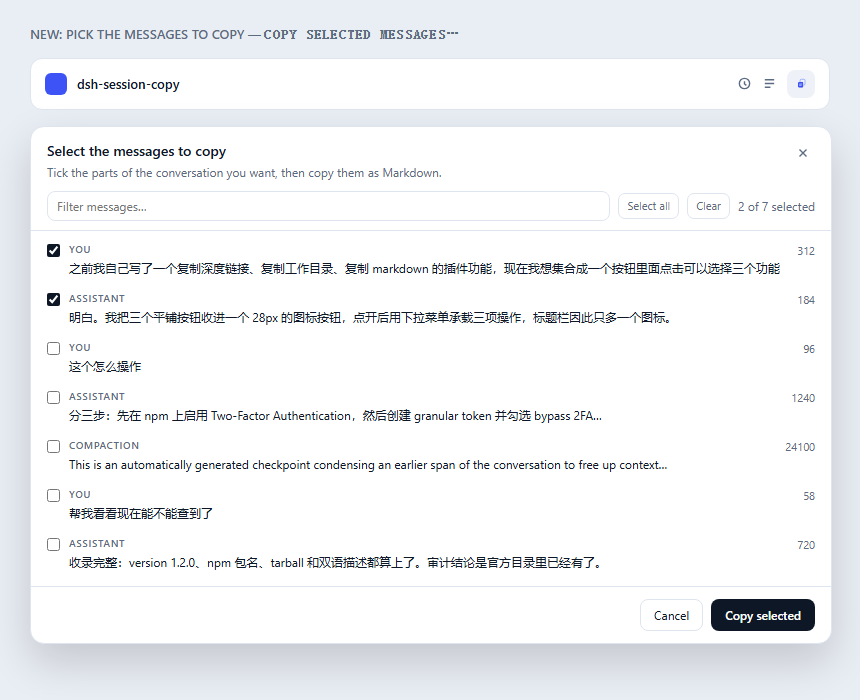
Task: Click the Copy selected button
Action: [x=763, y=616]
